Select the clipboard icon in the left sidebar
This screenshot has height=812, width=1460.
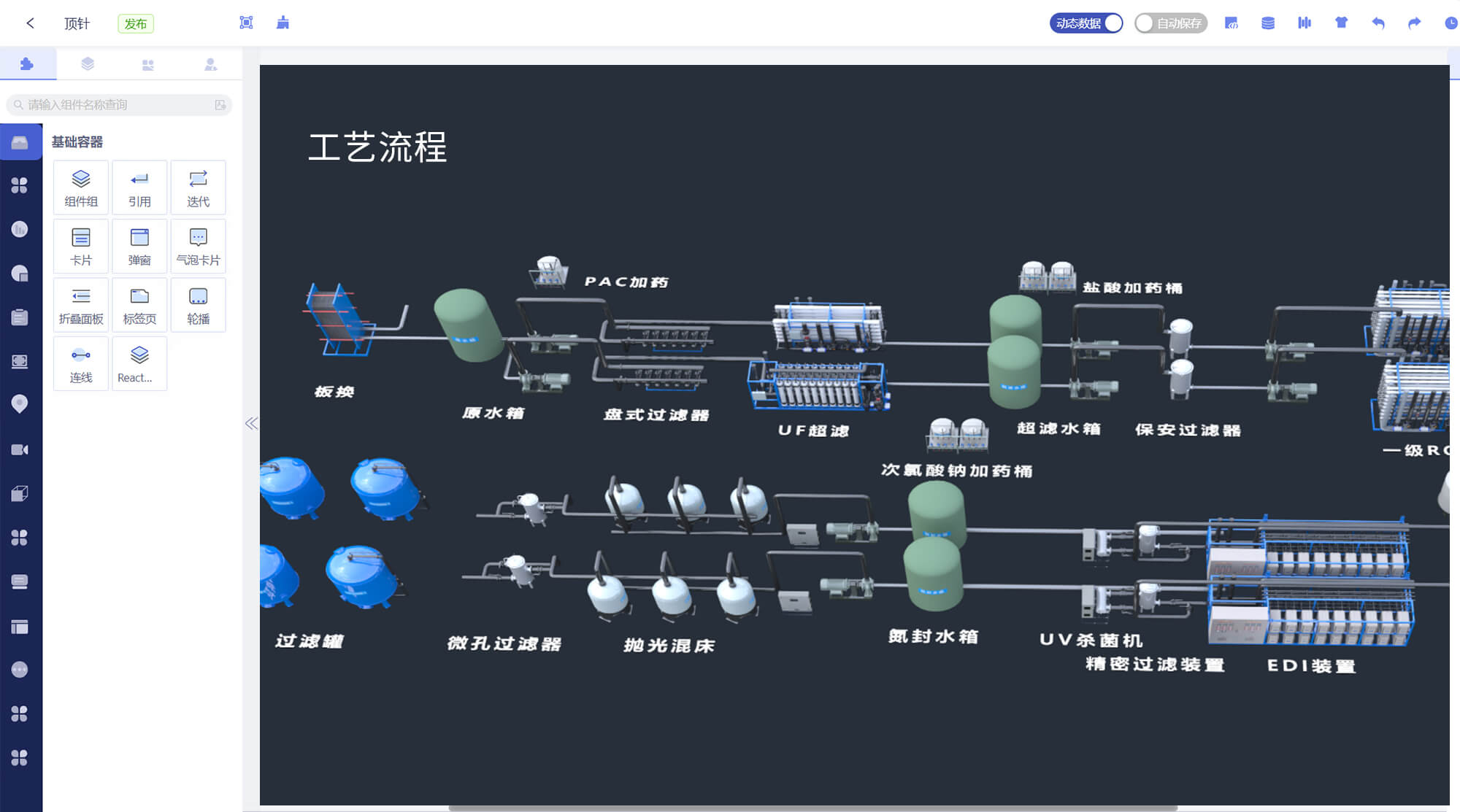pos(20,317)
